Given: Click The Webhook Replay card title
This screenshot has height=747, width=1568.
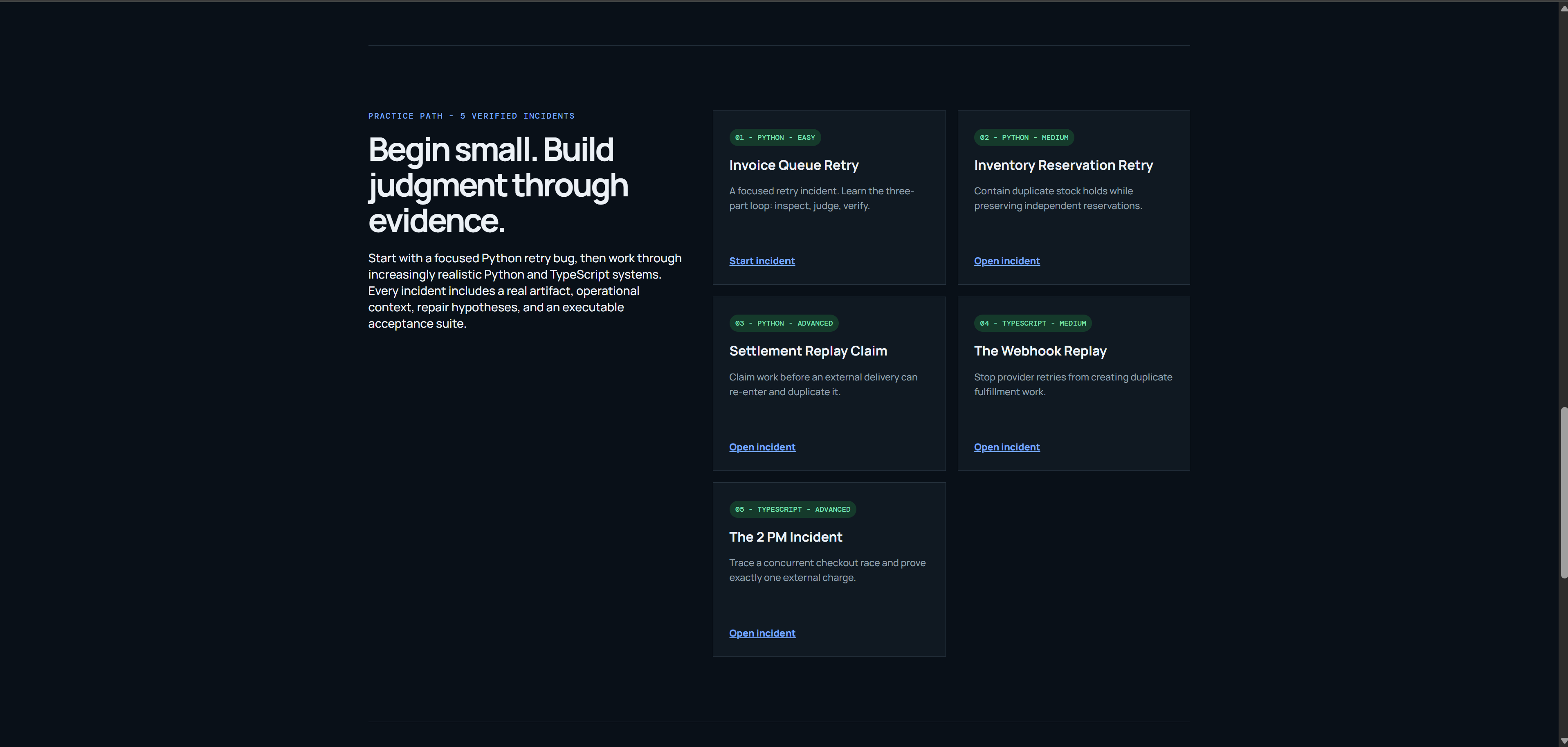Looking at the screenshot, I should [x=1040, y=351].
